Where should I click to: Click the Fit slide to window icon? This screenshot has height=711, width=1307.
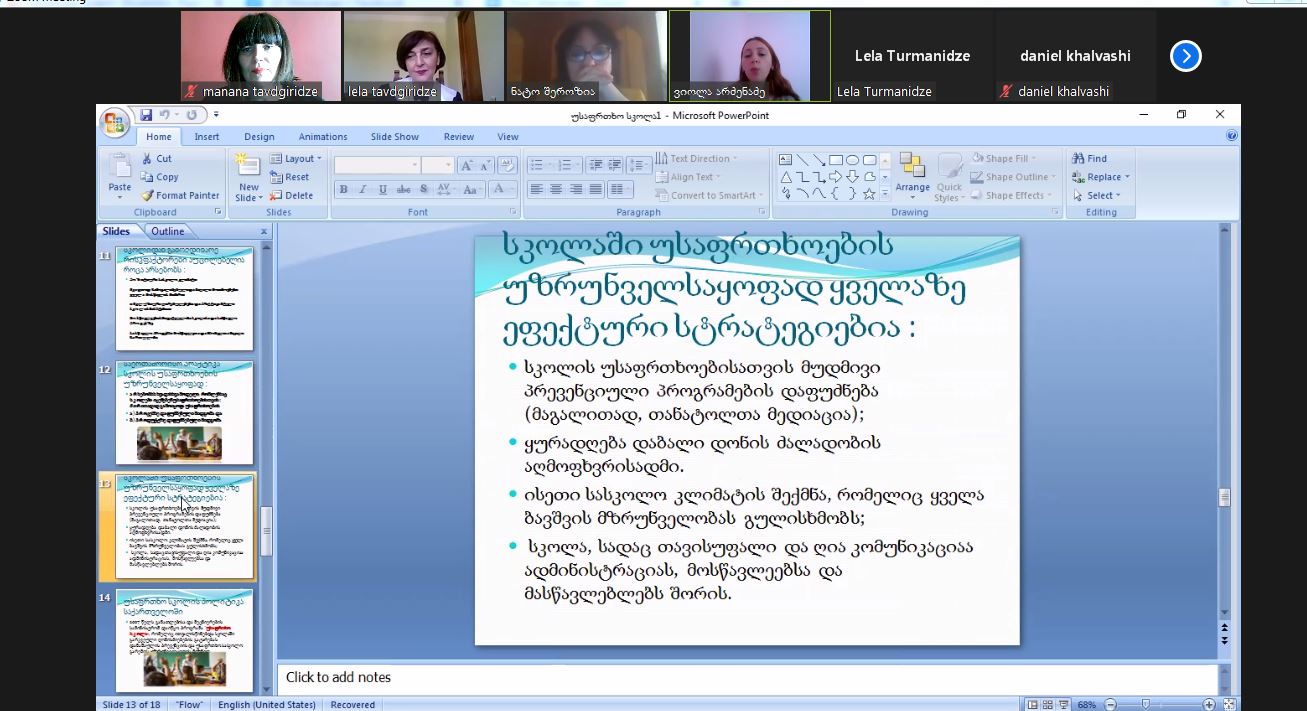(x=1229, y=704)
